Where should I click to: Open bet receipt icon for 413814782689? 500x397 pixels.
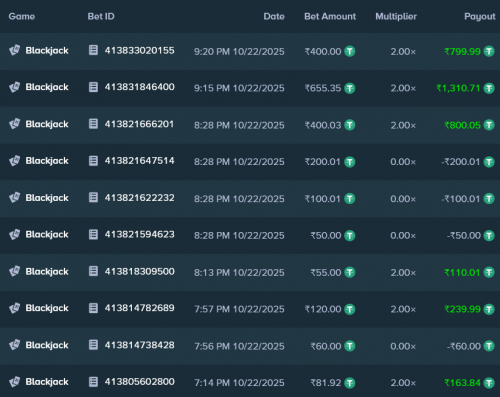(93, 308)
